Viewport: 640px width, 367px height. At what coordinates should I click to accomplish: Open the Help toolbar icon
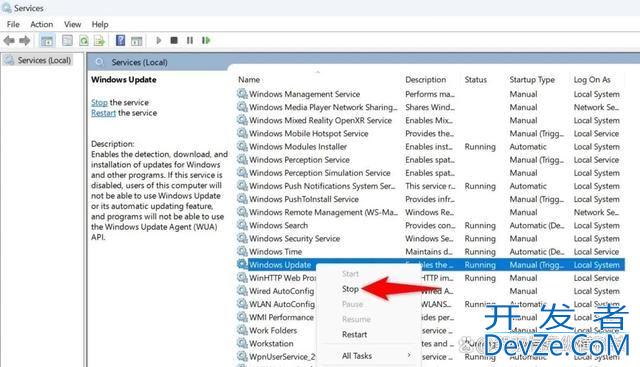coord(120,40)
